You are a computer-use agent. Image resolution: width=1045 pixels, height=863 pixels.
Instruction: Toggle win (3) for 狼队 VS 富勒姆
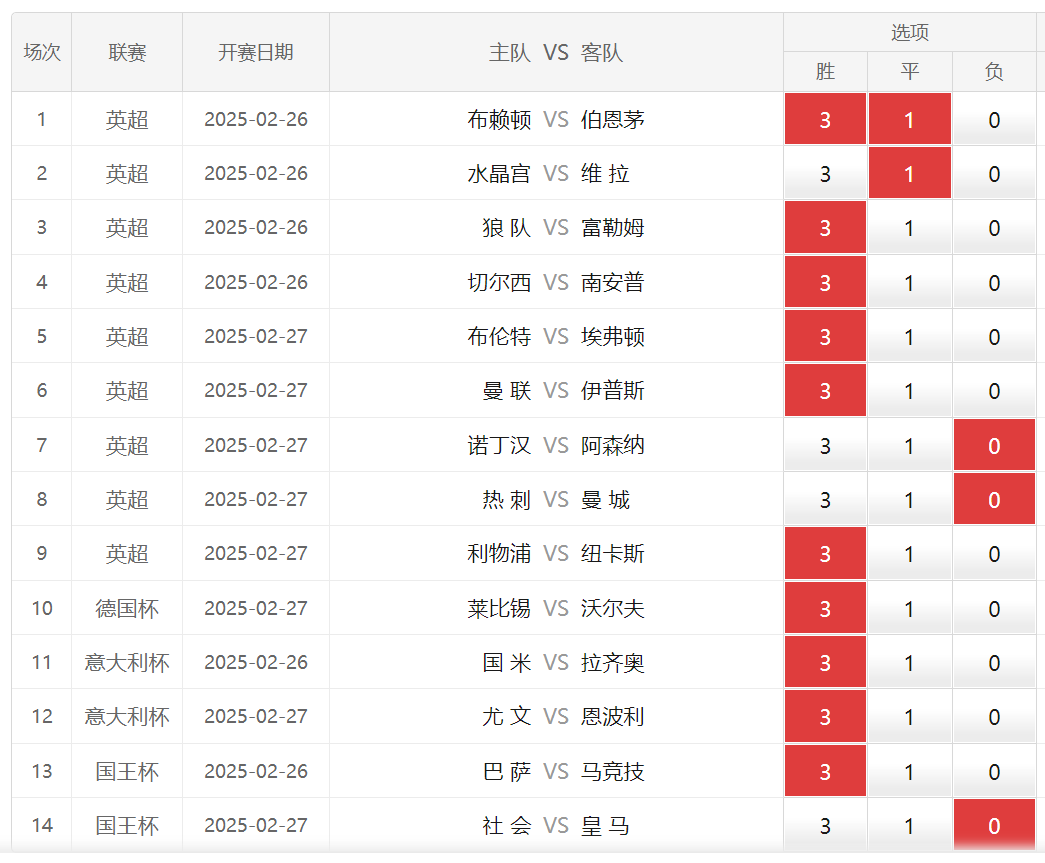click(x=825, y=227)
